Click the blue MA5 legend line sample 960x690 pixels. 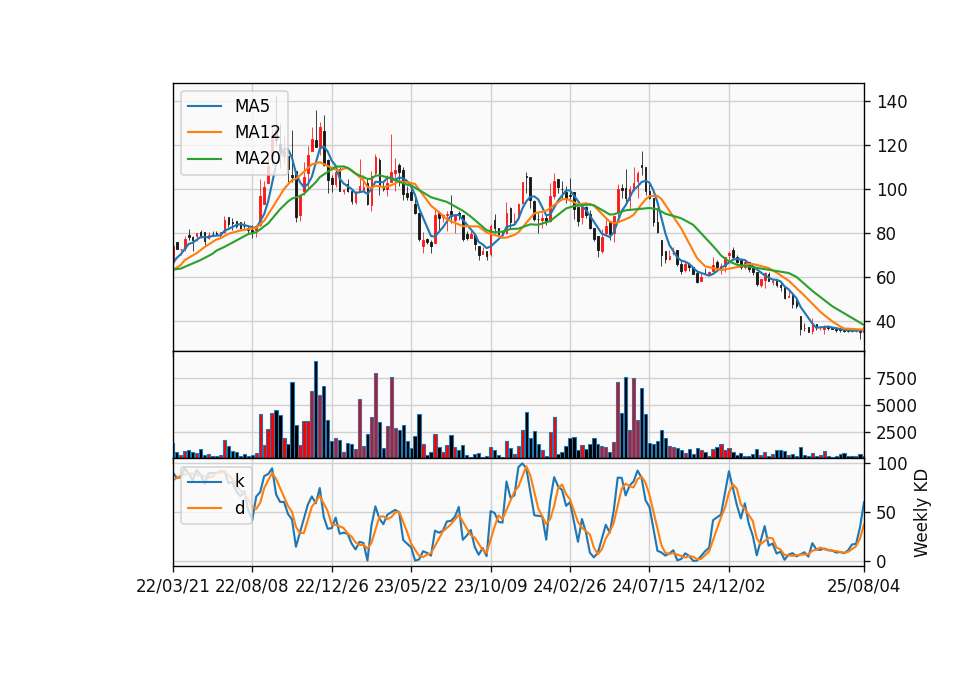pos(204,106)
